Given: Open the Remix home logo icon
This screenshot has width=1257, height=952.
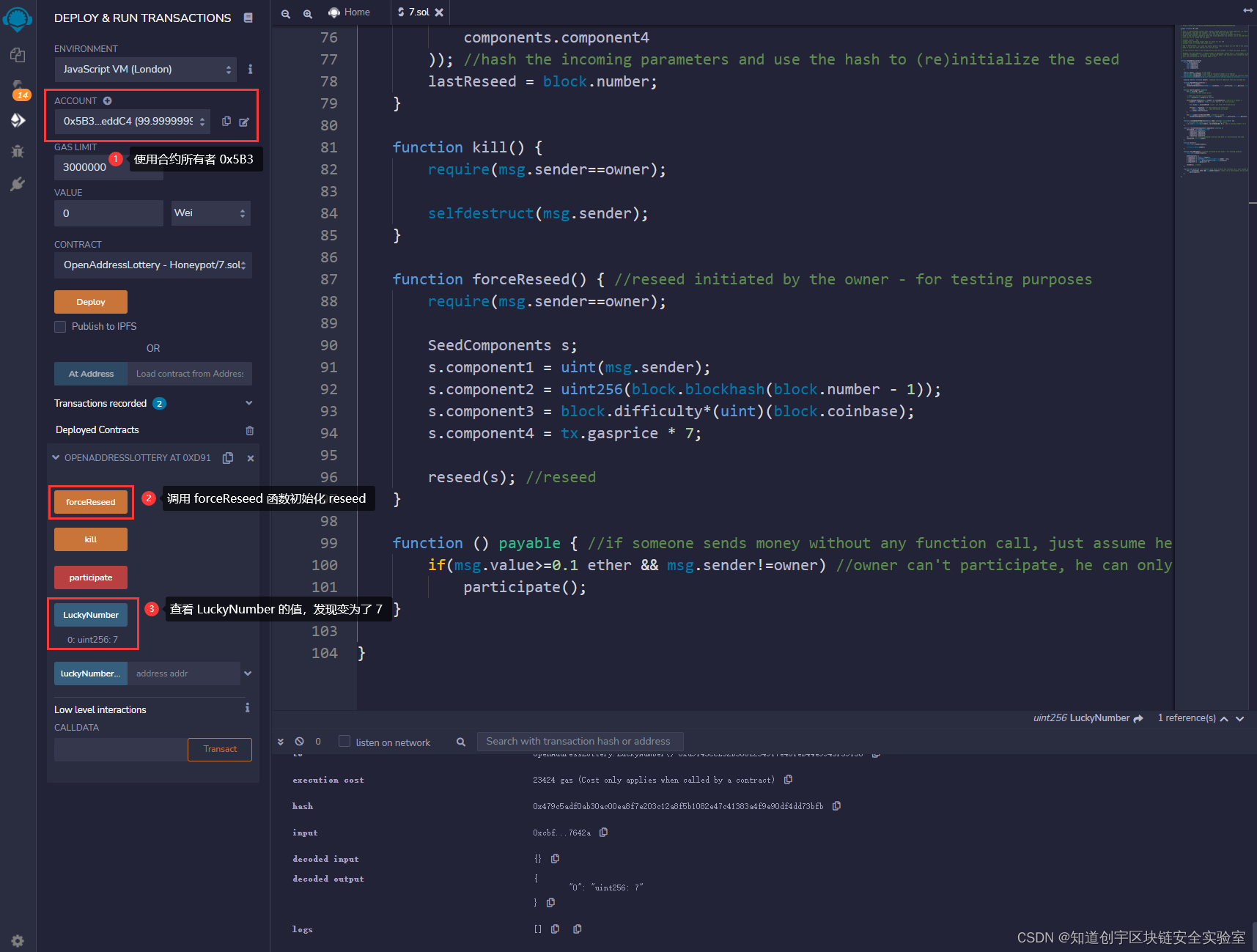Looking at the screenshot, I should [x=18, y=18].
